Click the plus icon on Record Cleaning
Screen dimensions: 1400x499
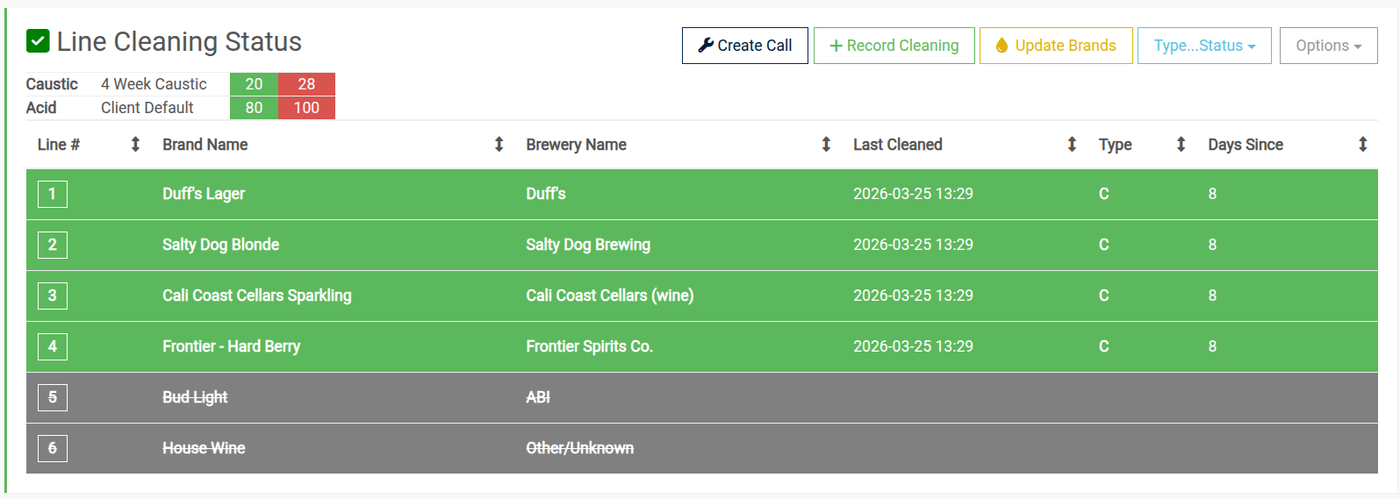(836, 45)
